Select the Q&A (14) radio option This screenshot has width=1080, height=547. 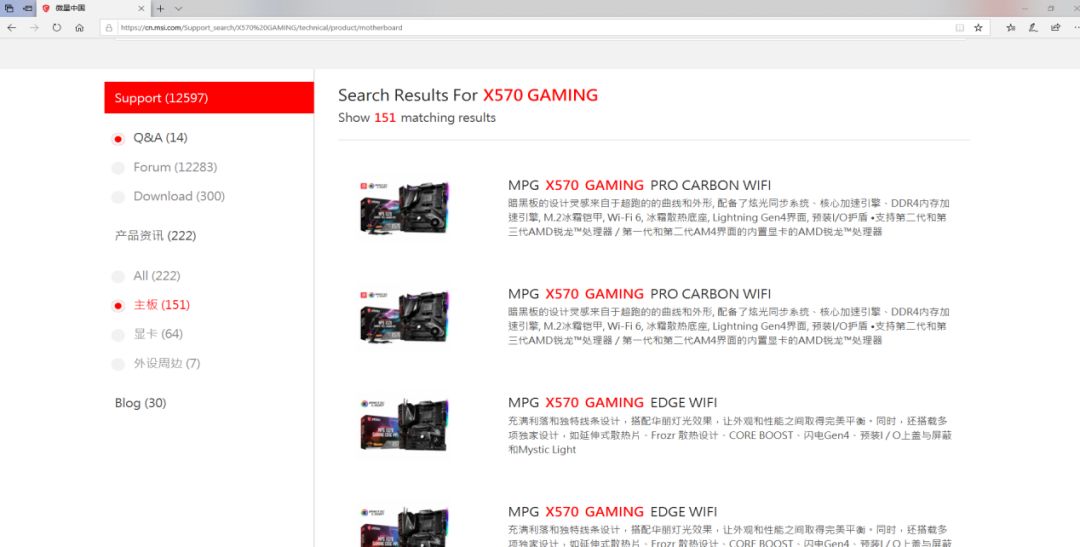(118, 138)
